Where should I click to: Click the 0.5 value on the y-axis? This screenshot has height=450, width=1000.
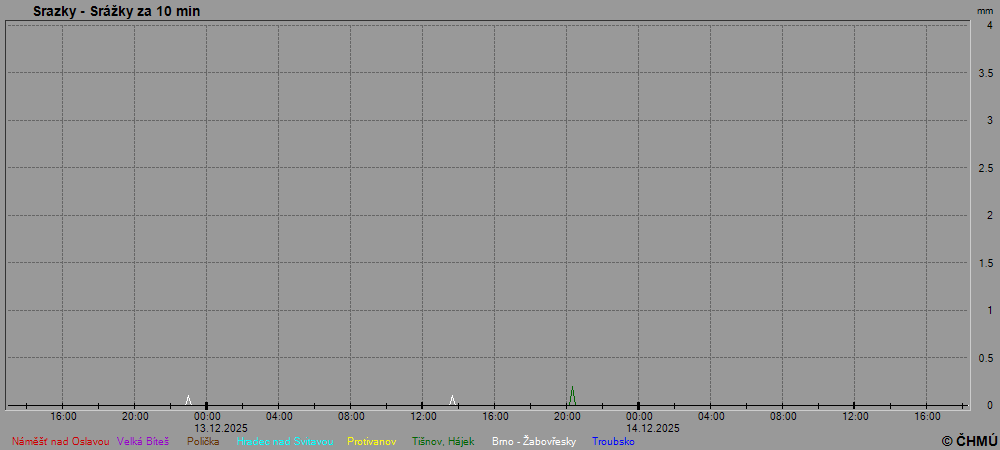(985, 358)
